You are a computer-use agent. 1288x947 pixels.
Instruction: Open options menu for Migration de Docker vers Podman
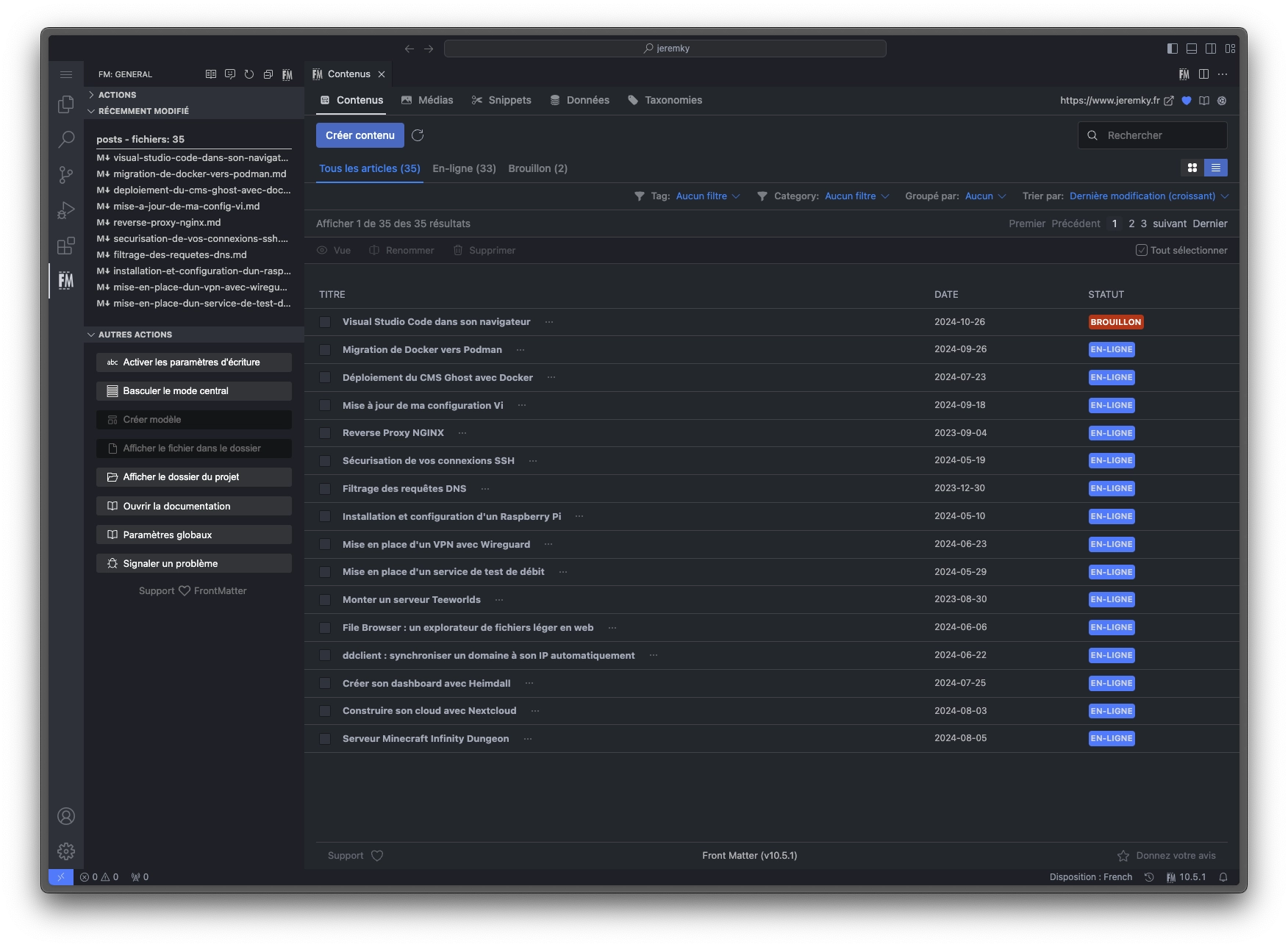520,350
